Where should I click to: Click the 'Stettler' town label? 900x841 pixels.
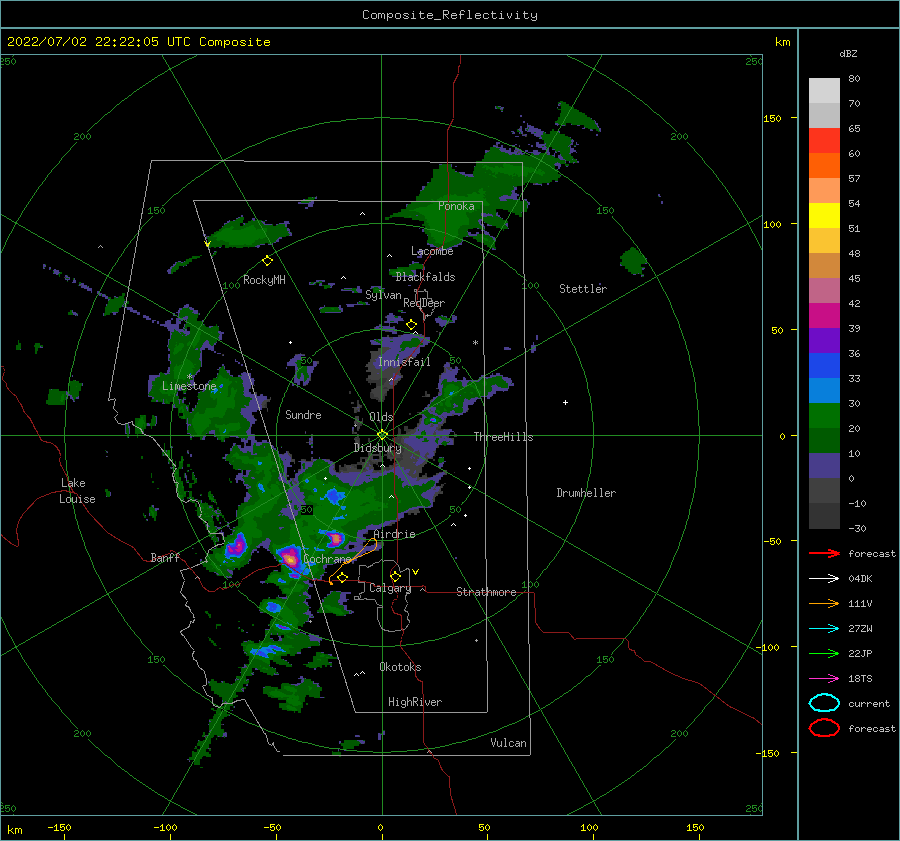point(583,289)
